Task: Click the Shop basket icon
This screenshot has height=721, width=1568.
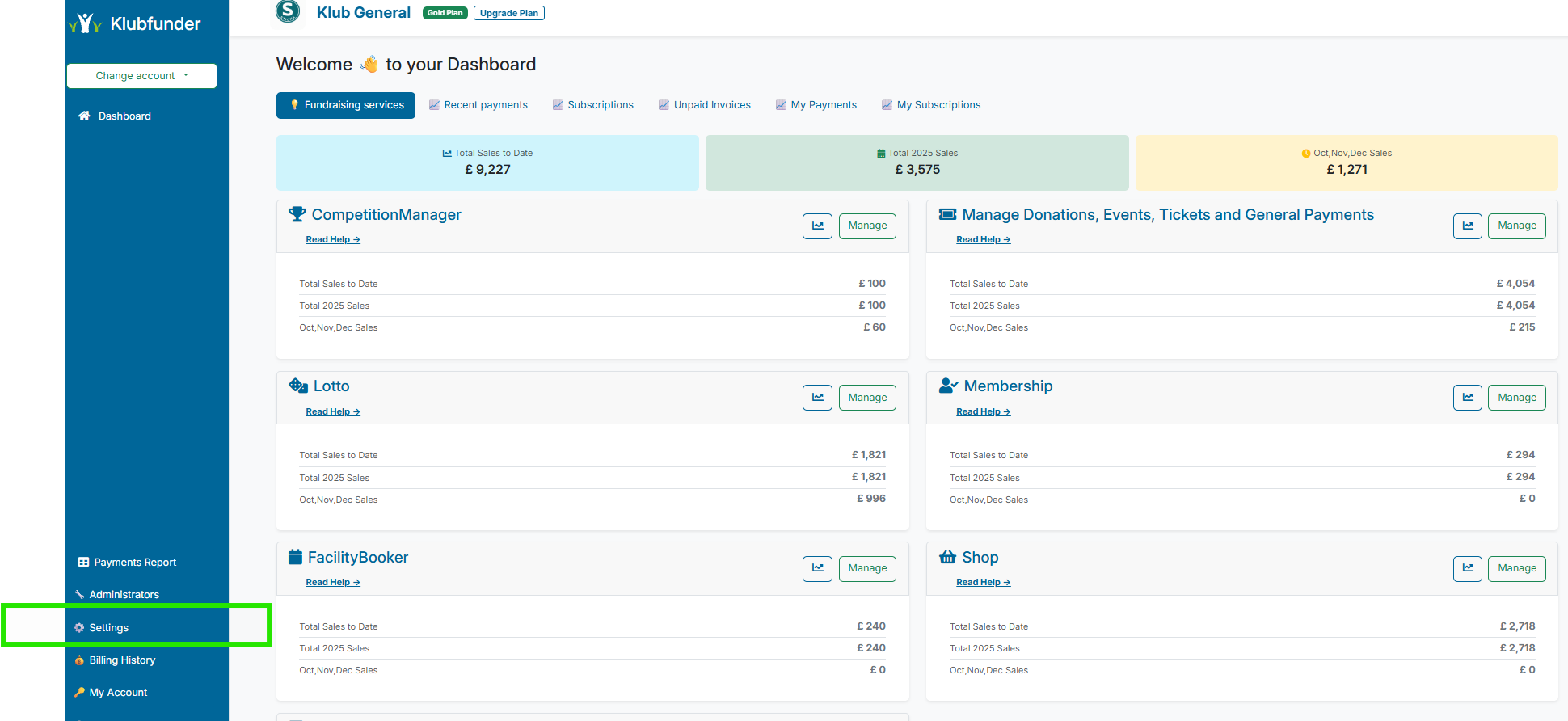Action: 948,557
